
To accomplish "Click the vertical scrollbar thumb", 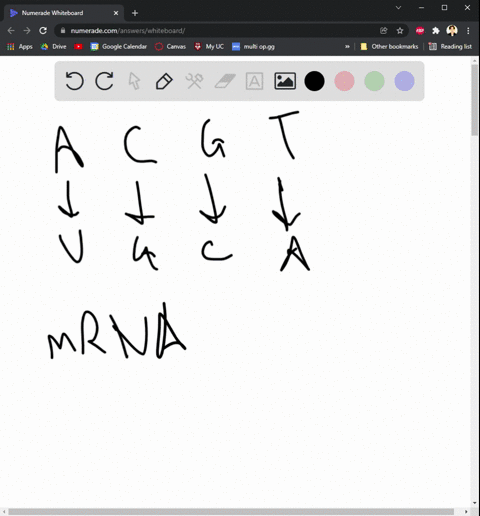I will 475,100.
